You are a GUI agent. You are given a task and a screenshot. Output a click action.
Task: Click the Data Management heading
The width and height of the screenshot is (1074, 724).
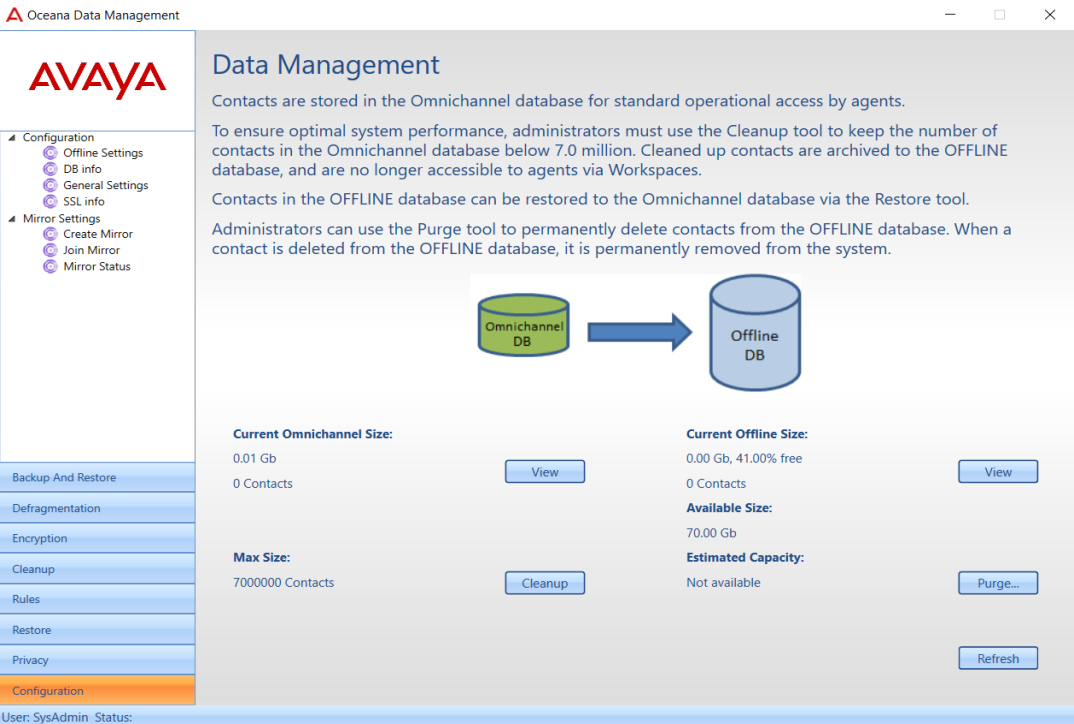pyautogui.click(x=325, y=65)
